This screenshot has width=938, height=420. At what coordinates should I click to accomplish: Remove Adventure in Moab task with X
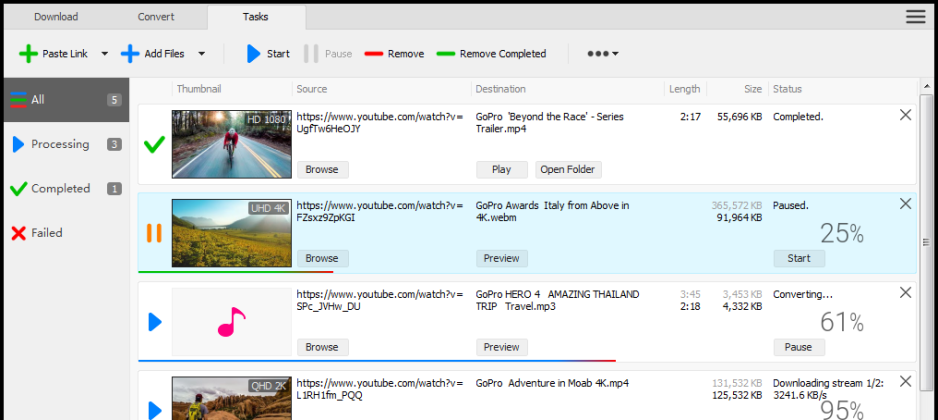pyautogui.click(x=906, y=381)
